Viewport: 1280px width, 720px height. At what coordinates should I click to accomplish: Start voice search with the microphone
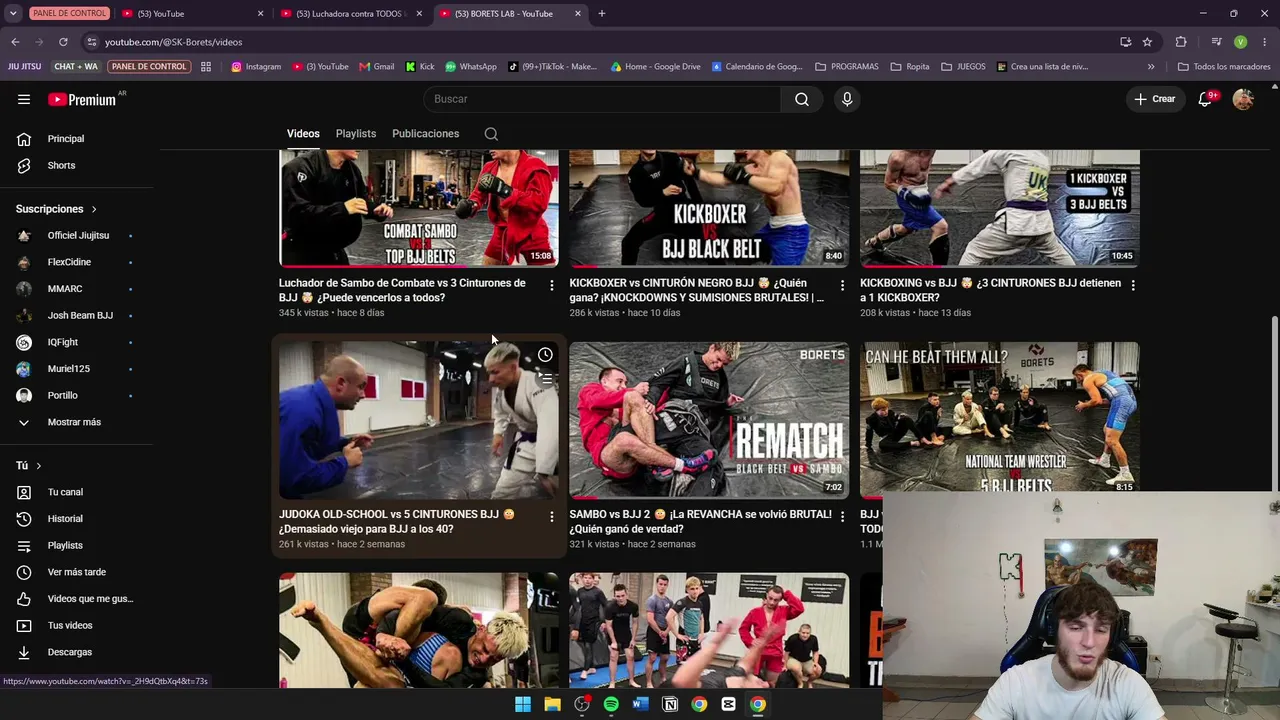(847, 99)
